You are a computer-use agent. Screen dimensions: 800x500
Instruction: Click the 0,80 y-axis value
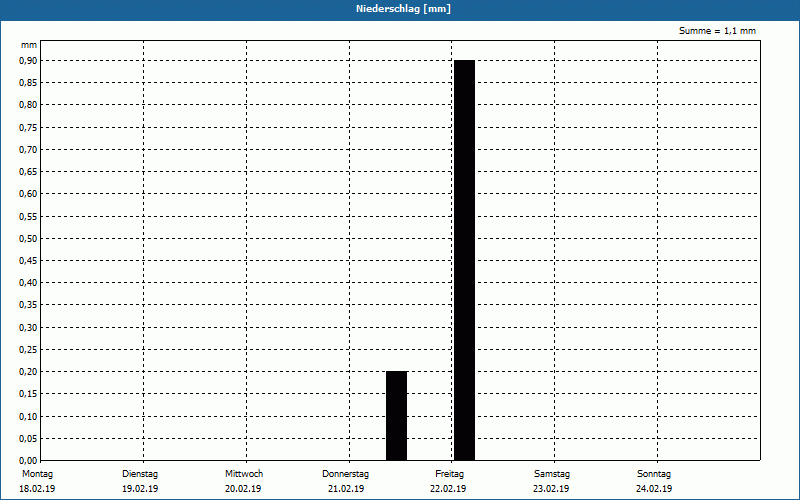[28, 105]
